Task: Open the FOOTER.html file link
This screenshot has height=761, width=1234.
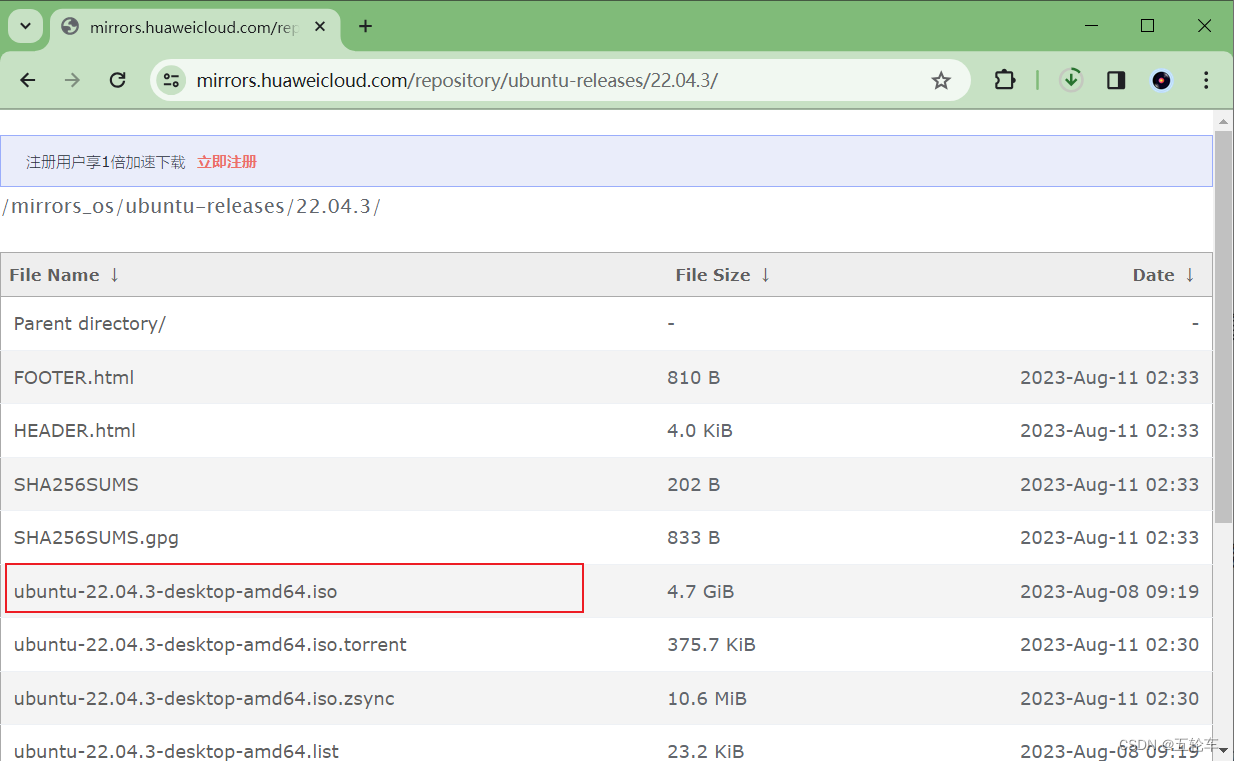Action: click(74, 378)
